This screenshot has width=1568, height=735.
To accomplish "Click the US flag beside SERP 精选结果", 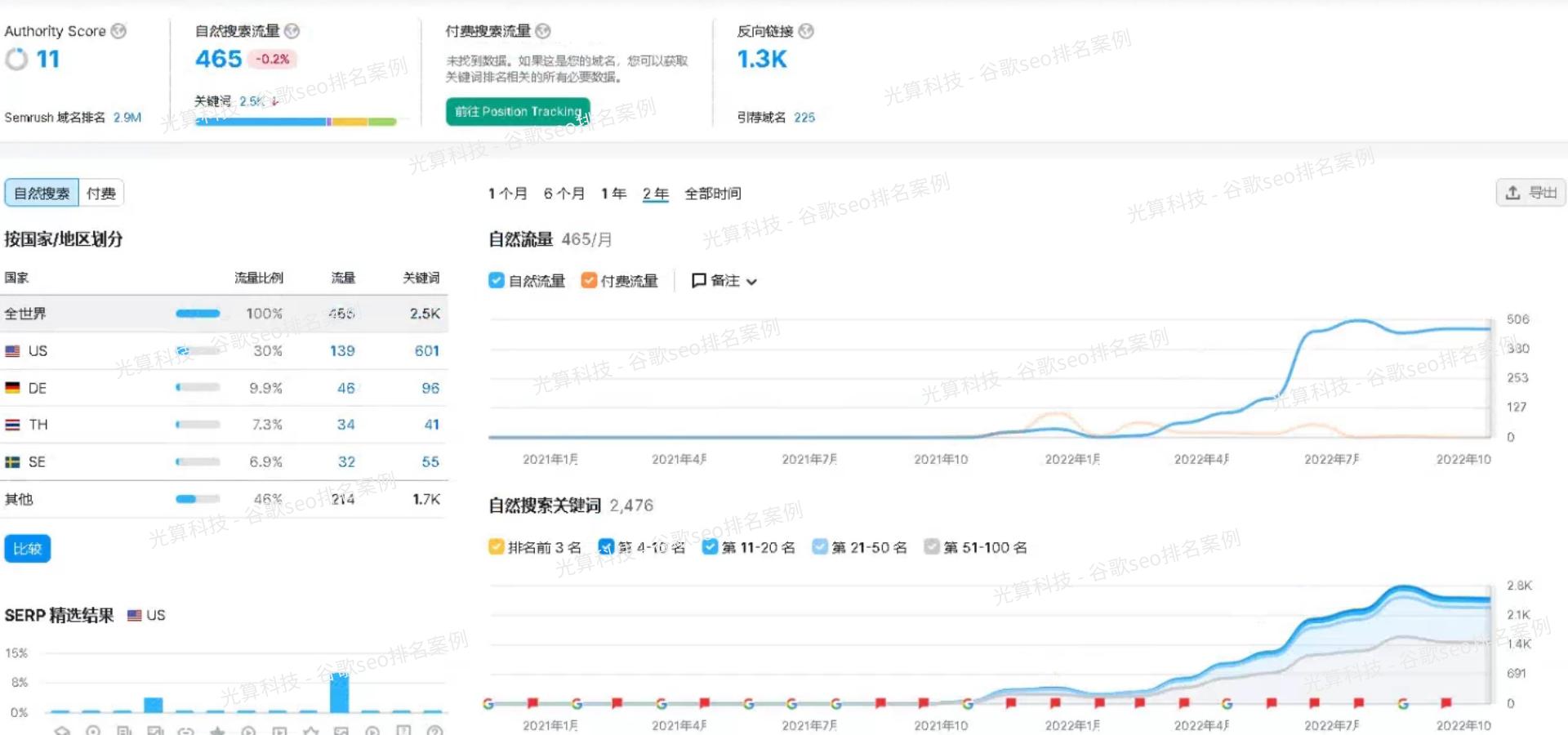I will 135,616.
